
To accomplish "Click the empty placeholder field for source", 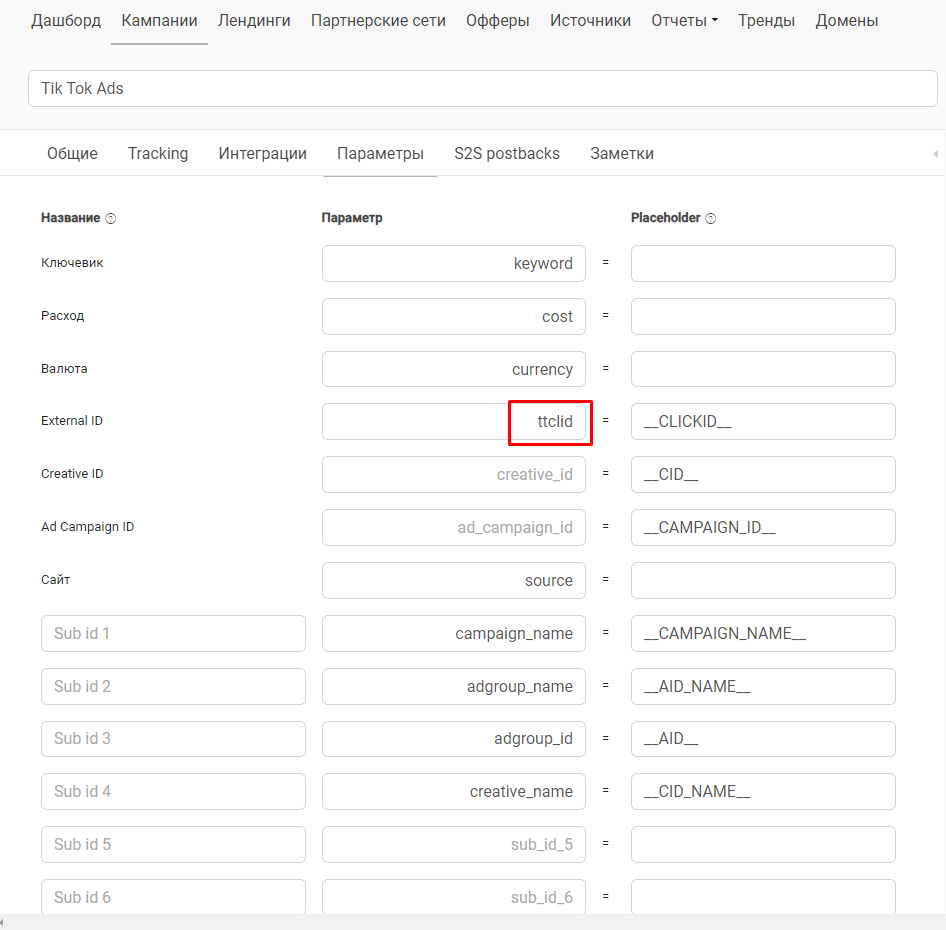I will (x=763, y=581).
